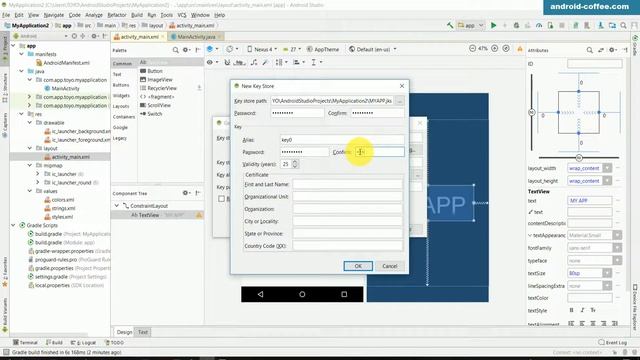Open the app run configuration dropdown

[x=471, y=25]
